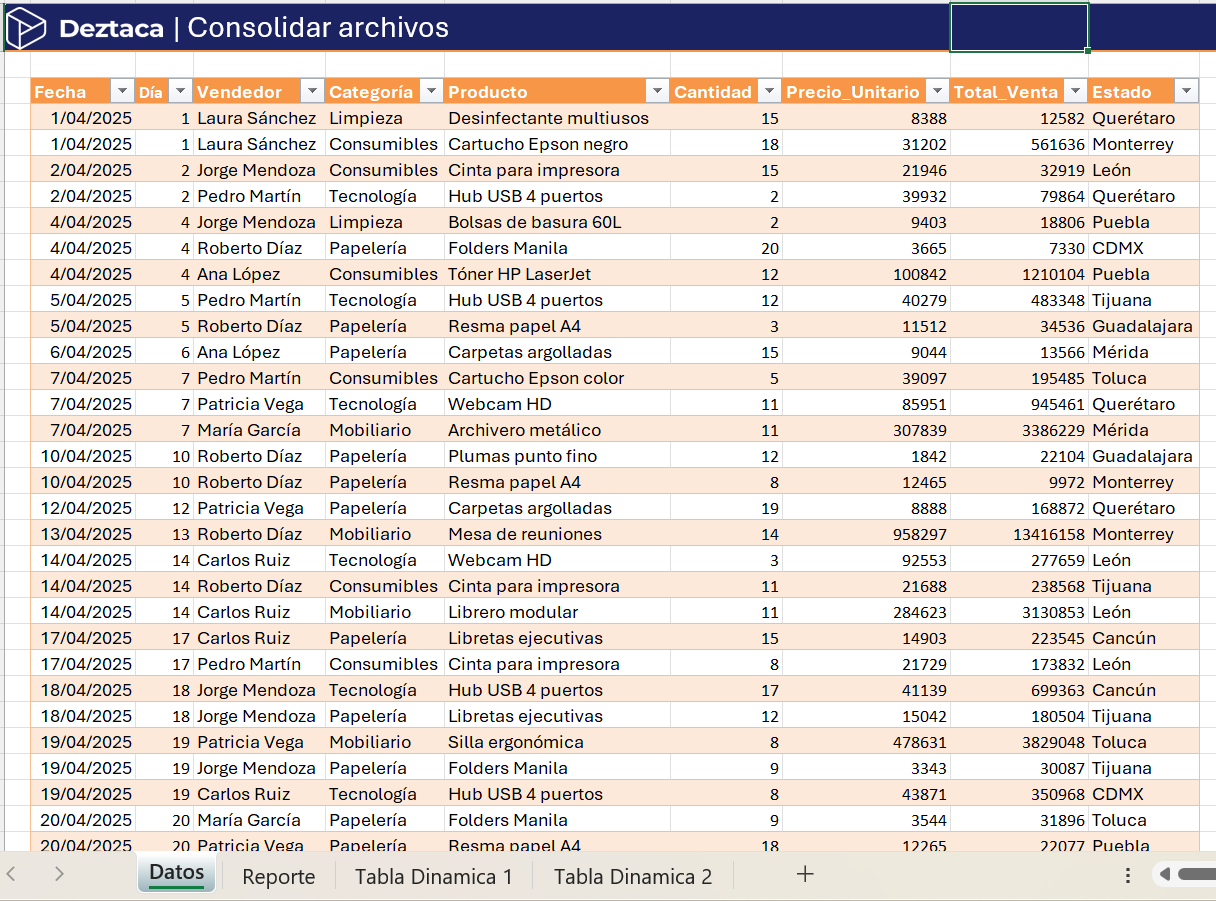Open the Total_Venta column filter dropdown
Viewport: 1216px width, 901px height.
(1075, 91)
